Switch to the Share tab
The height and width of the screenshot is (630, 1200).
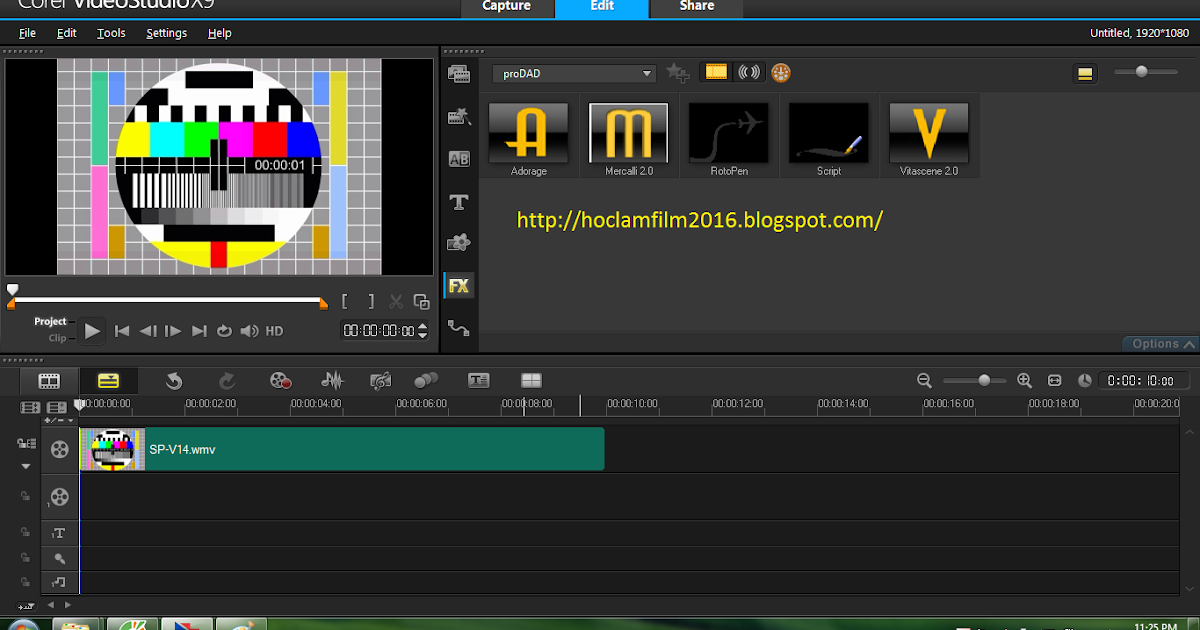pyautogui.click(x=696, y=7)
